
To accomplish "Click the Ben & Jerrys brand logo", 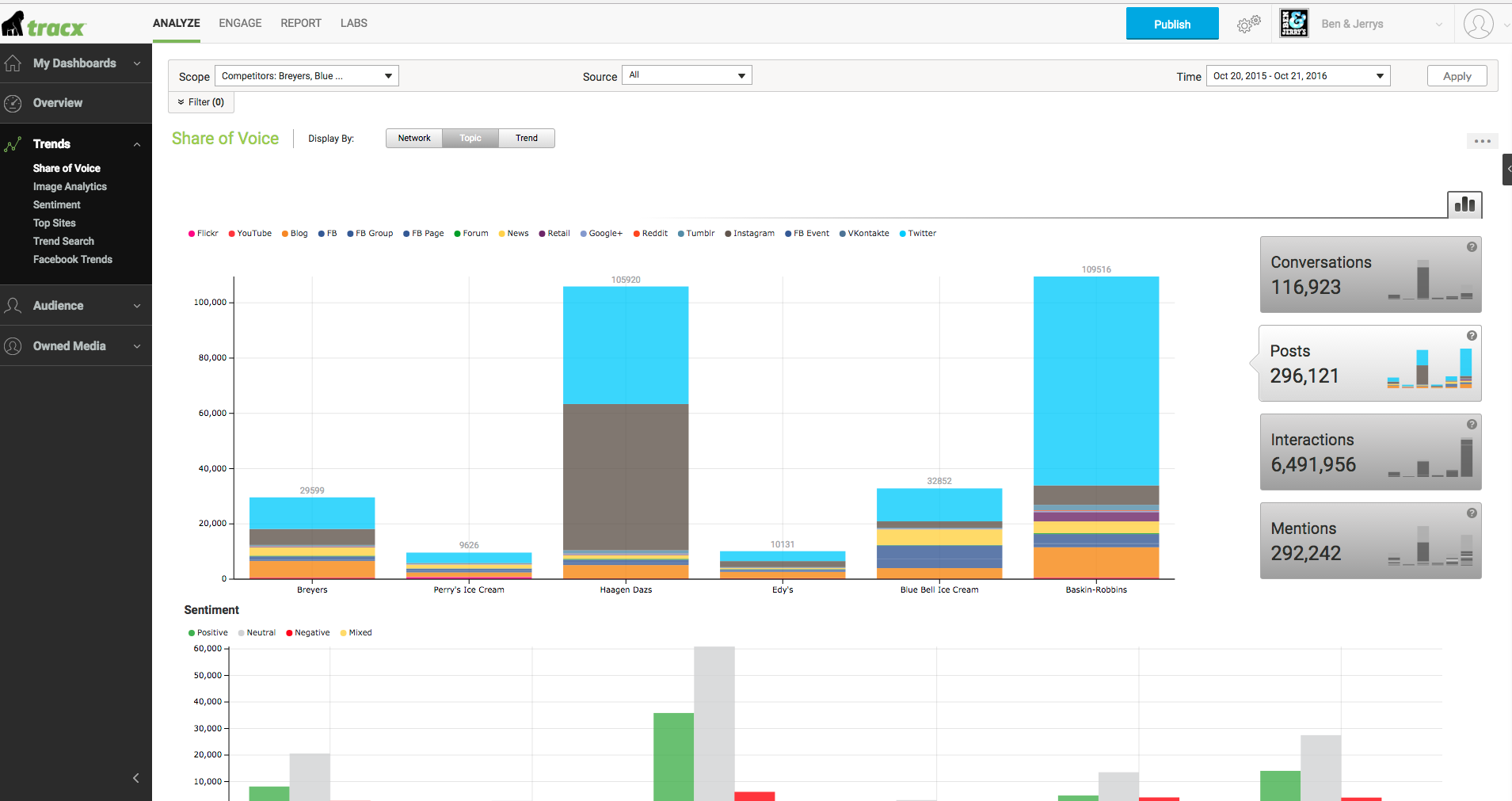I will [1294, 23].
